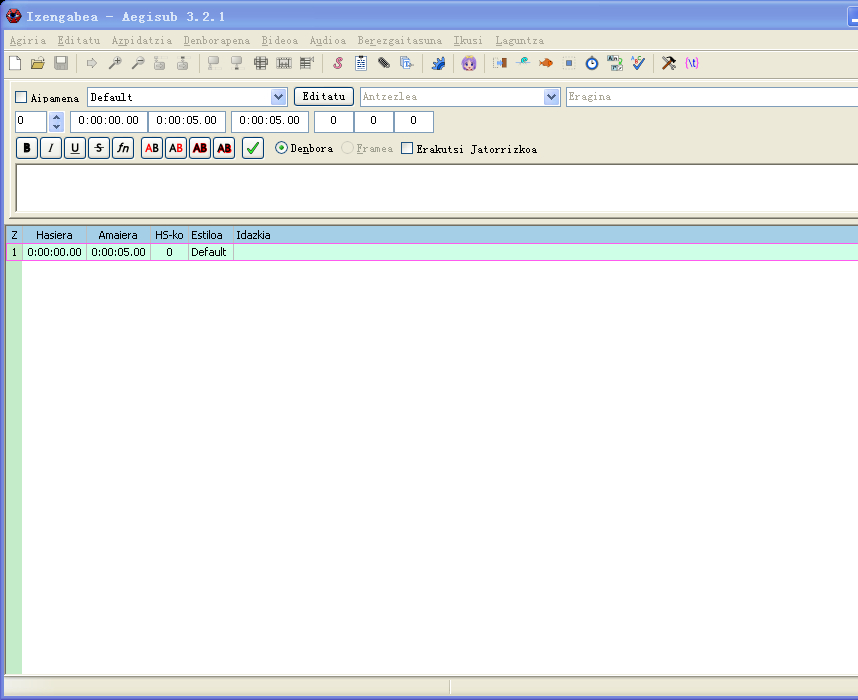Screen dimensions: 858x700
Task: Open the Attachments paperclip icon
Action: pyautogui.click(x=384, y=63)
